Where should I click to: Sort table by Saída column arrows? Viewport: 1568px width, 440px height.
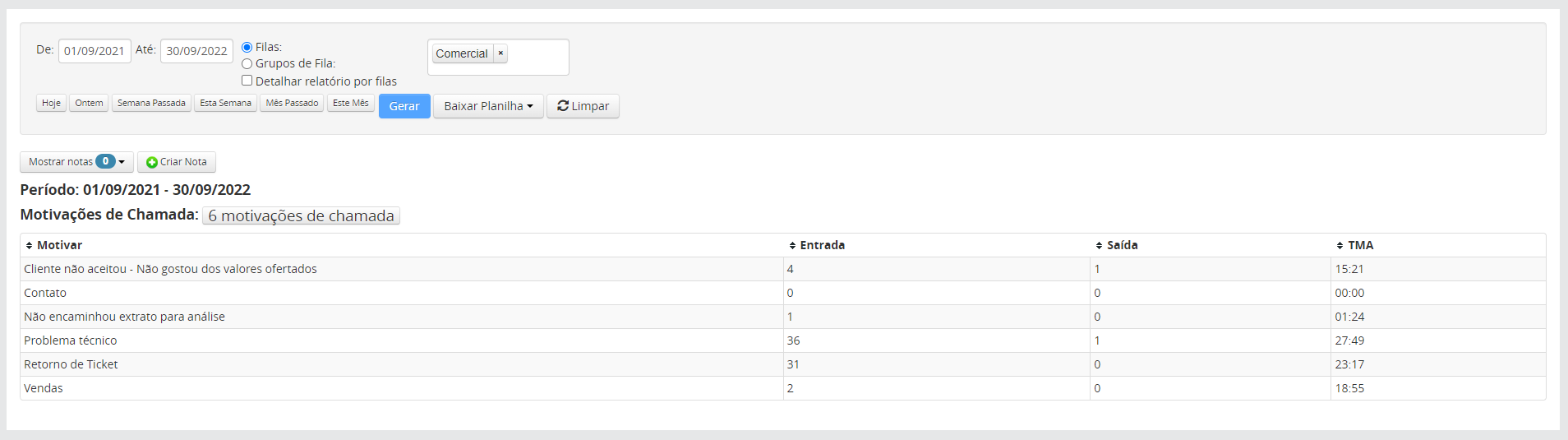coord(1099,246)
